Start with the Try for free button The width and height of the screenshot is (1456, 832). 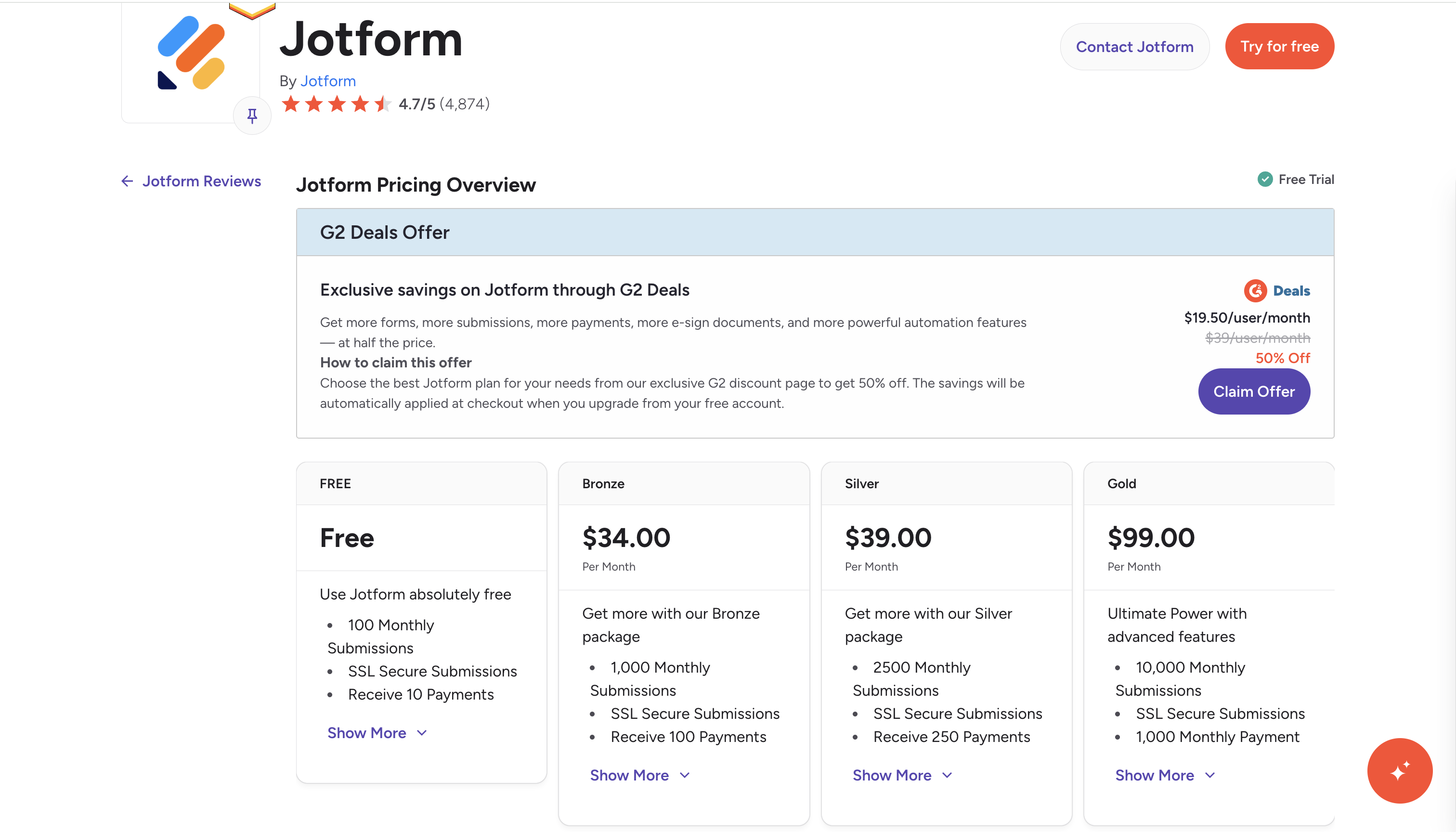pos(1279,46)
